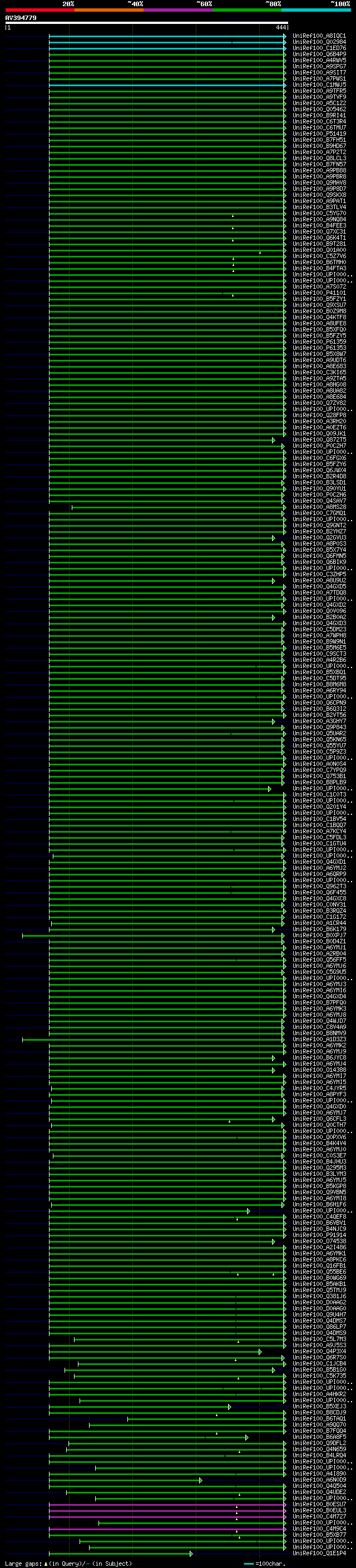The width and height of the screenshot is (356, 1568).
Task: Click the query end position 444
Action: click(280, 27)
